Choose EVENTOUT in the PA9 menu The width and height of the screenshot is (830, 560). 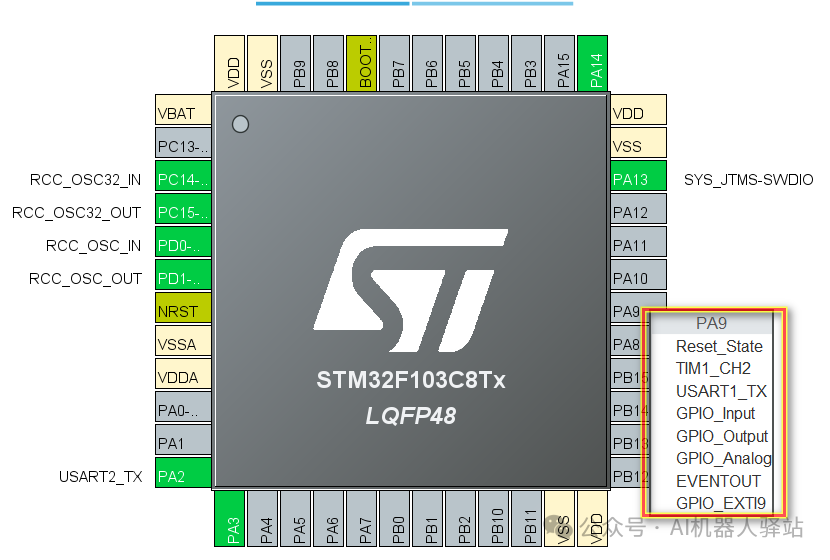click(x=718, y=481)
